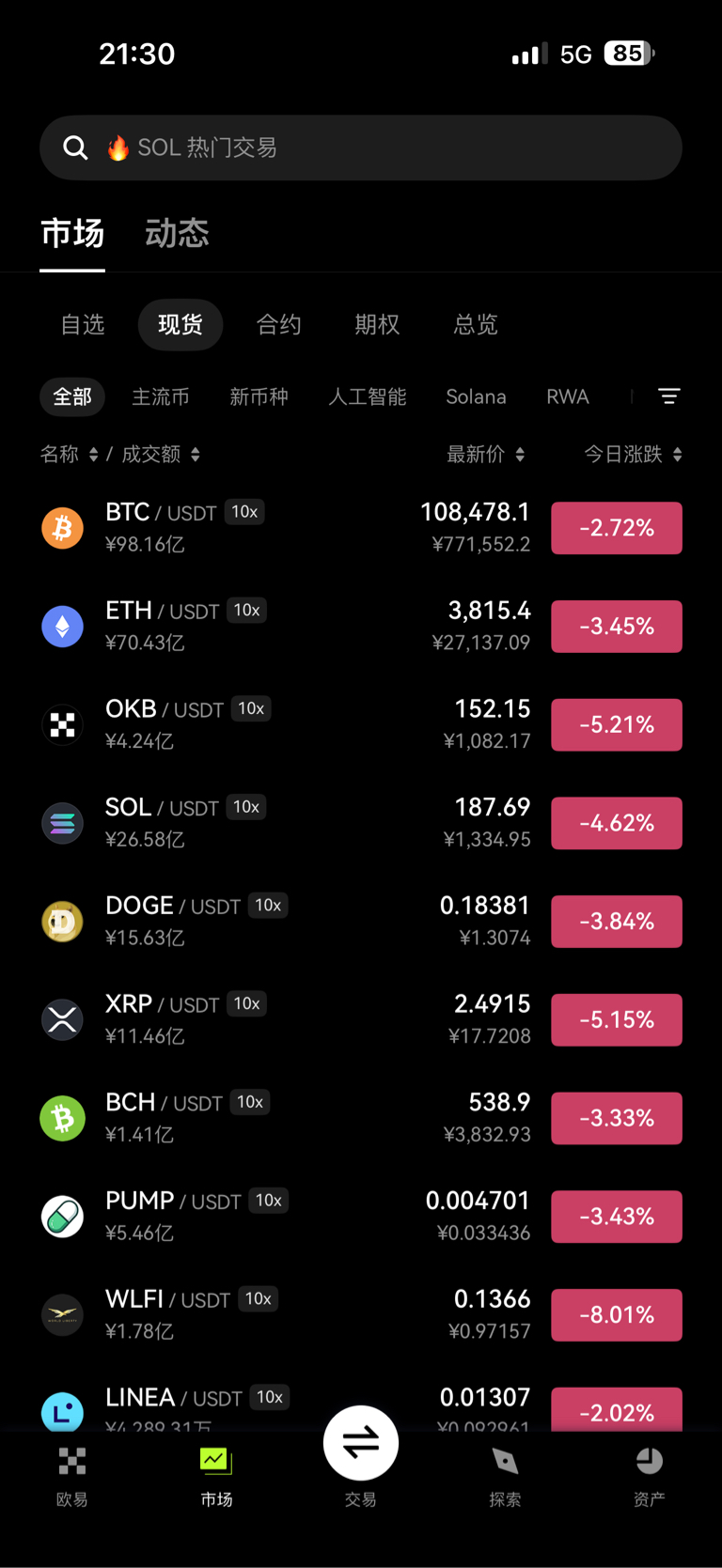Sort list by 成交额 volume
722x1568 pixels.
click(x=160, y=455)
